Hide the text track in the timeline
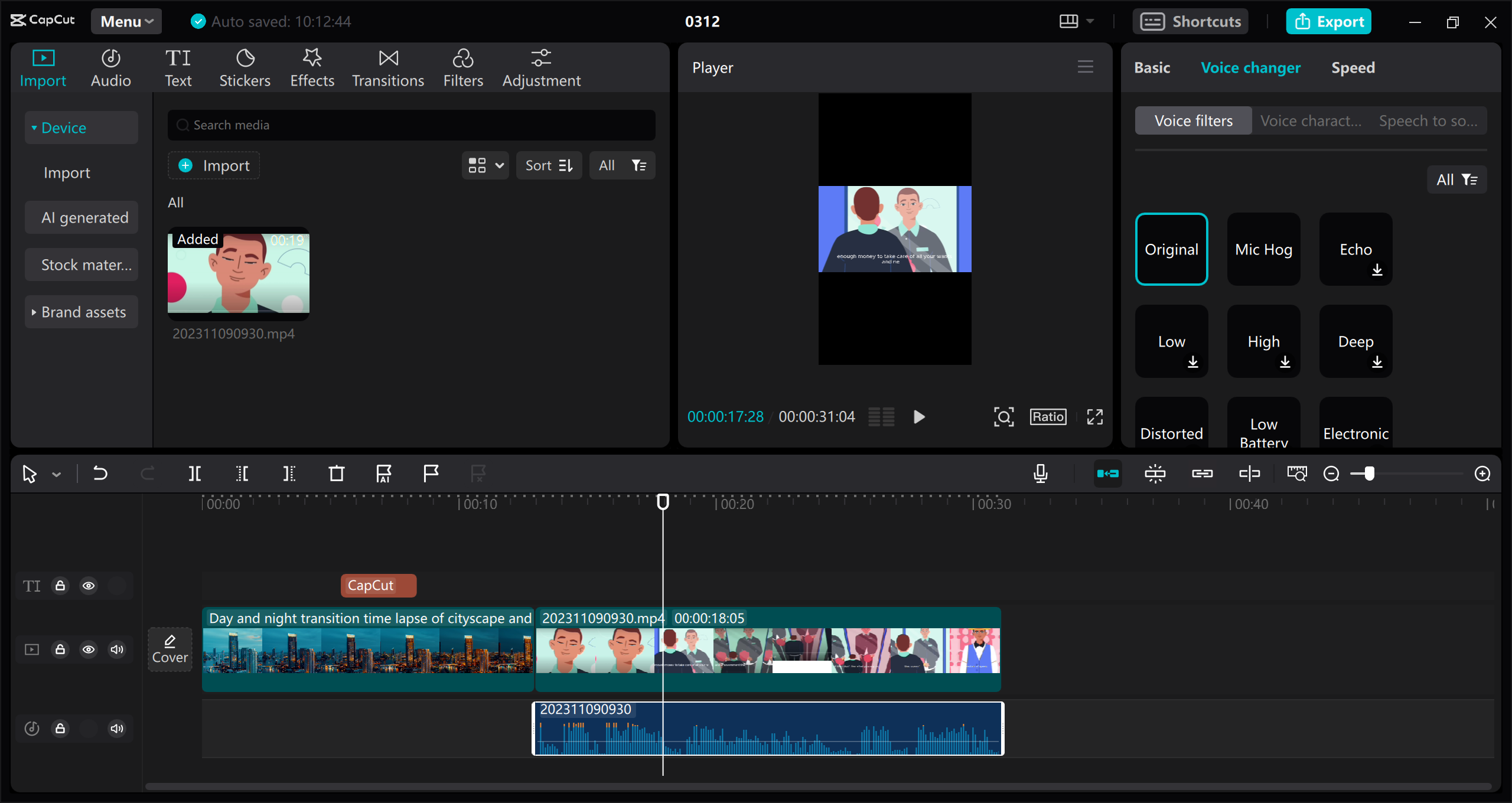 click(89, 586)
